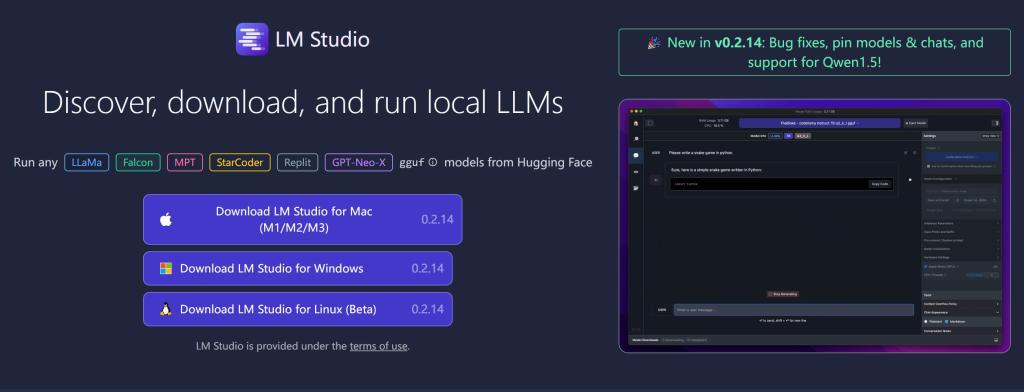
Task: Select the chat bubble icon in sidebar
Action: click(x=635, y=155)
